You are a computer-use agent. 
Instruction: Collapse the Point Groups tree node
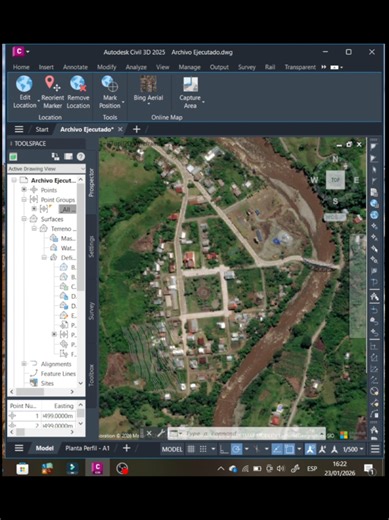pyautogui.click(x=24, y=199)
